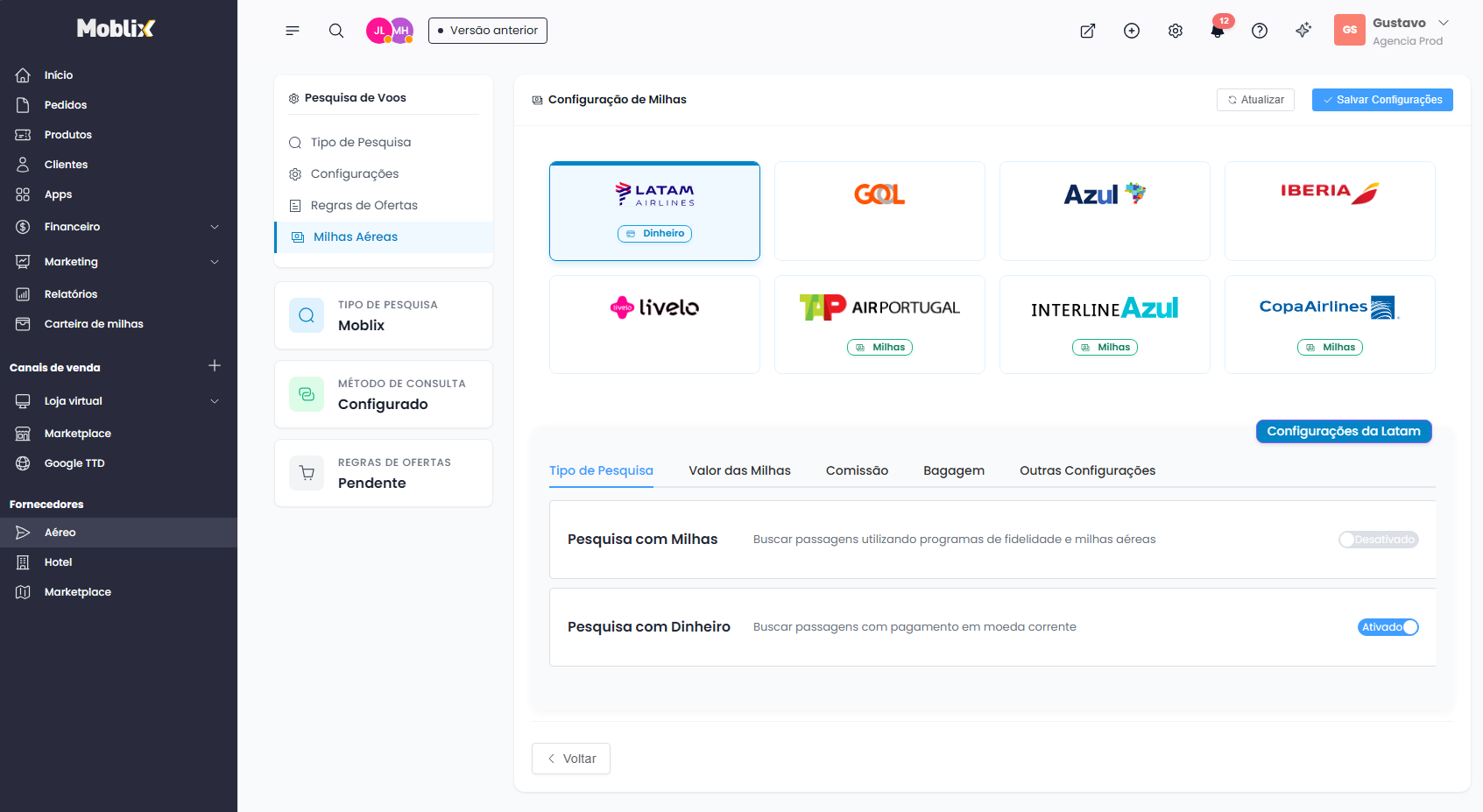Click the Salvar Configurações button
The height and width of the screenshot is (812, 1483).
point(1382,100)
